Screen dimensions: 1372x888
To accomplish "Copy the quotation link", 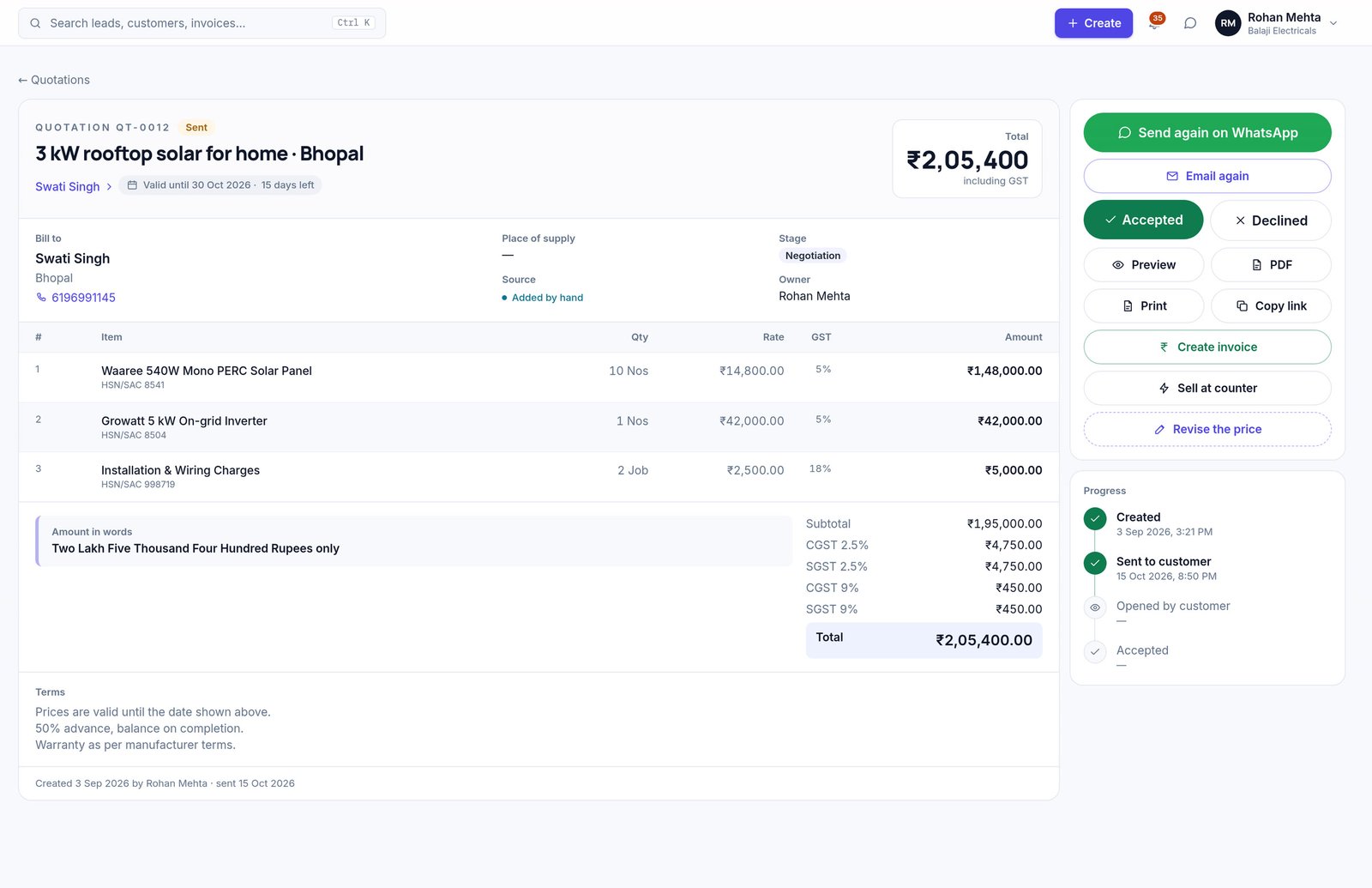I will tap(1271, 306).
